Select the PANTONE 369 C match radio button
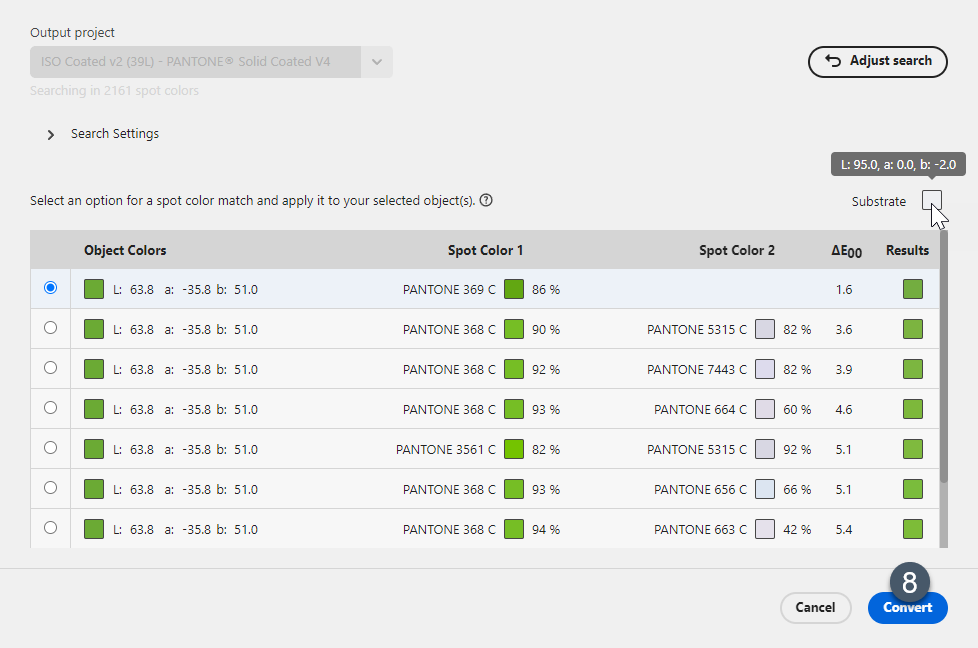This screenshot has height=648, width=978. pos(51,288)
